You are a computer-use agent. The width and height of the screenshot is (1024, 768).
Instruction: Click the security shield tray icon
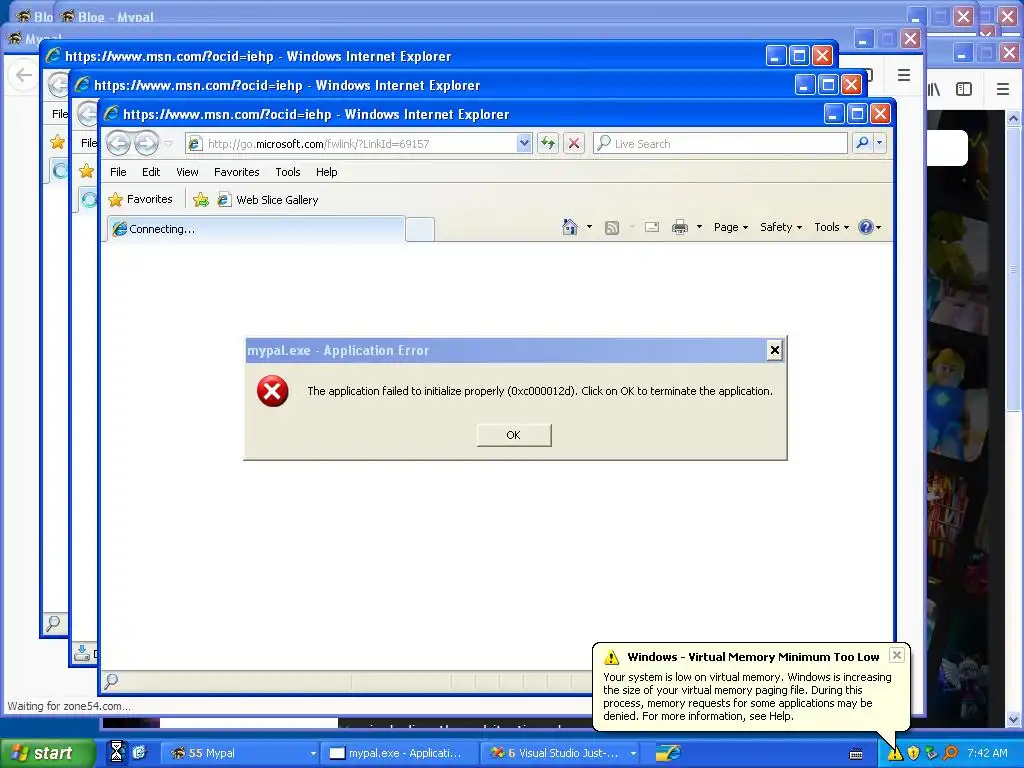coord(914,753)
